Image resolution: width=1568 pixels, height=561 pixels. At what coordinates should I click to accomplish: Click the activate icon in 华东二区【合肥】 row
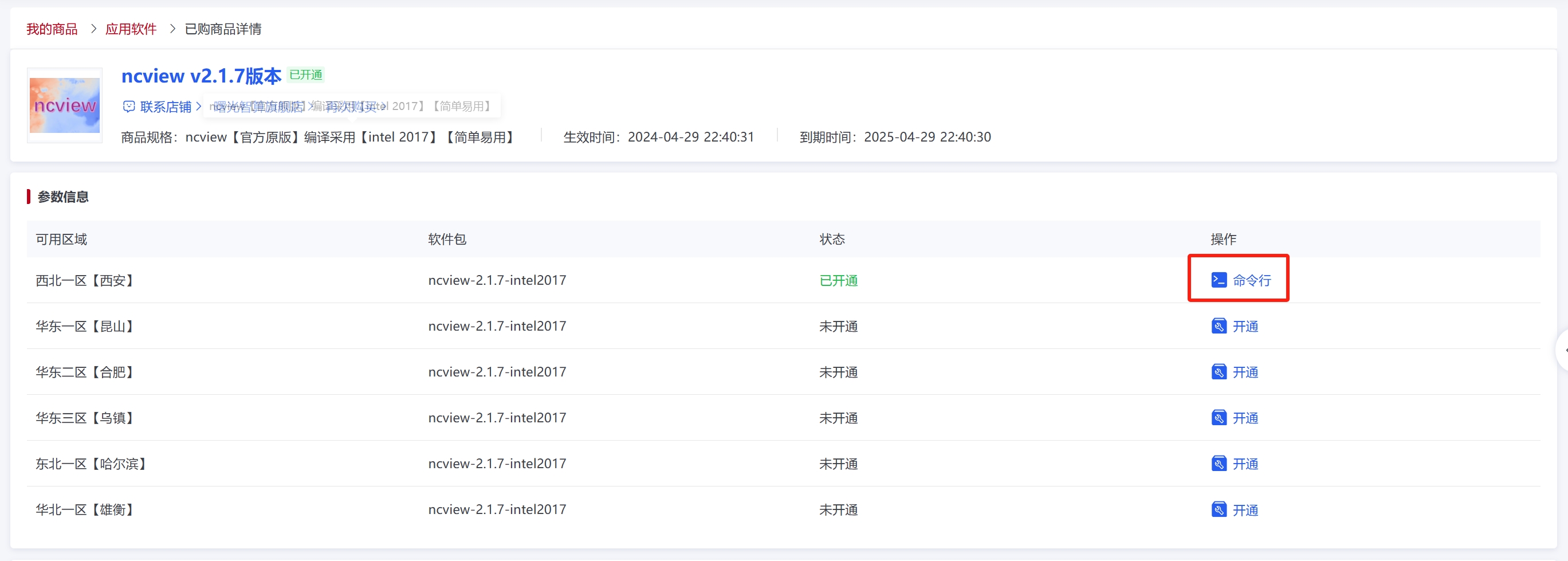point(1219,372)
